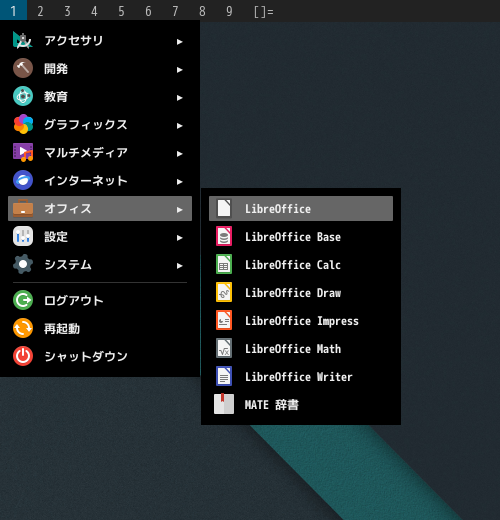This screenshot has height=520, width=500.
Task: Expand the システム submenu arrow
Action: [180, 266]
